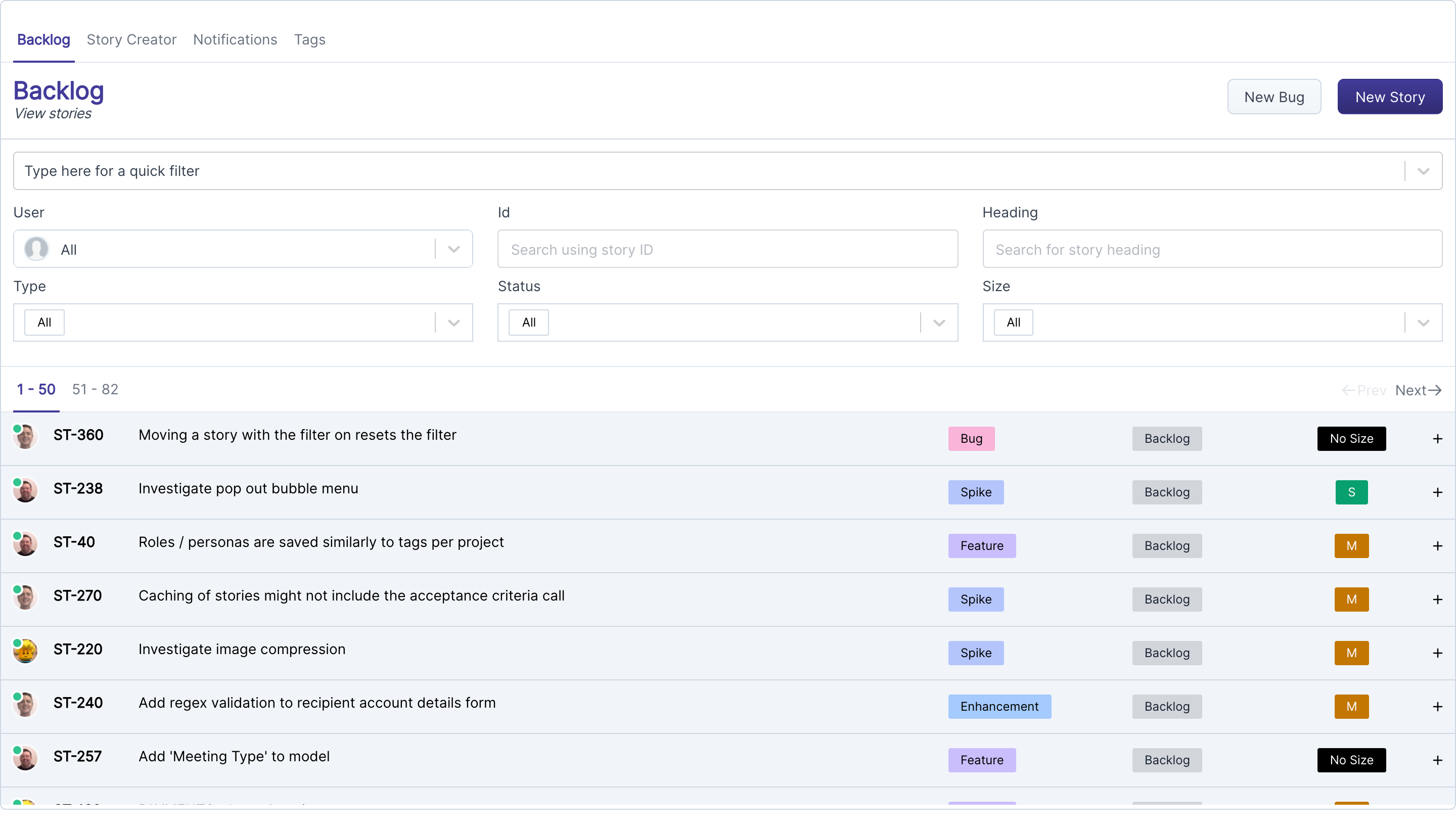Open the User filter dropdown
Screen dimensions: 1456x830
click(454, 249)
